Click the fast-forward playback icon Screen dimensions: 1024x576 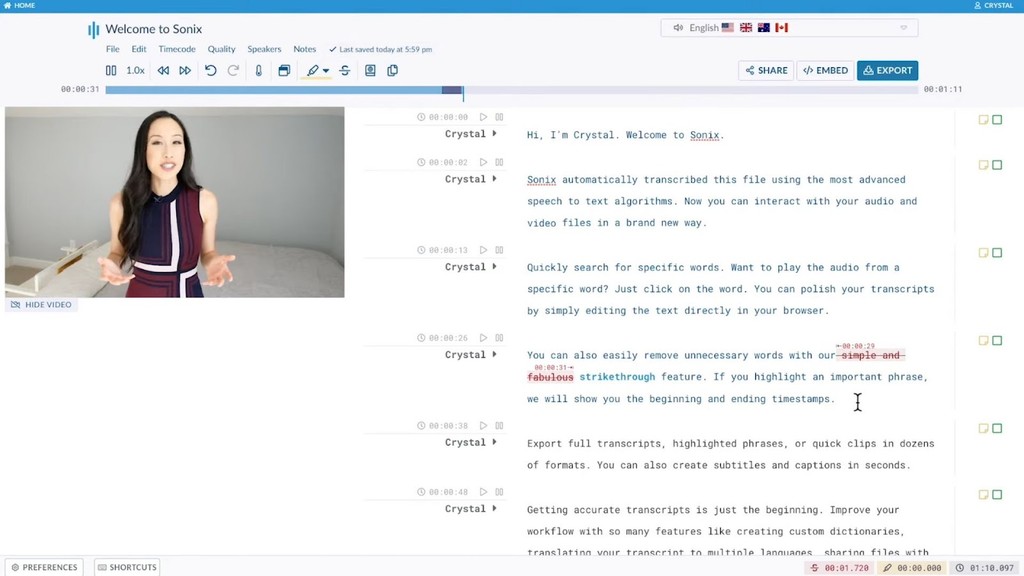tap(185, 70)
